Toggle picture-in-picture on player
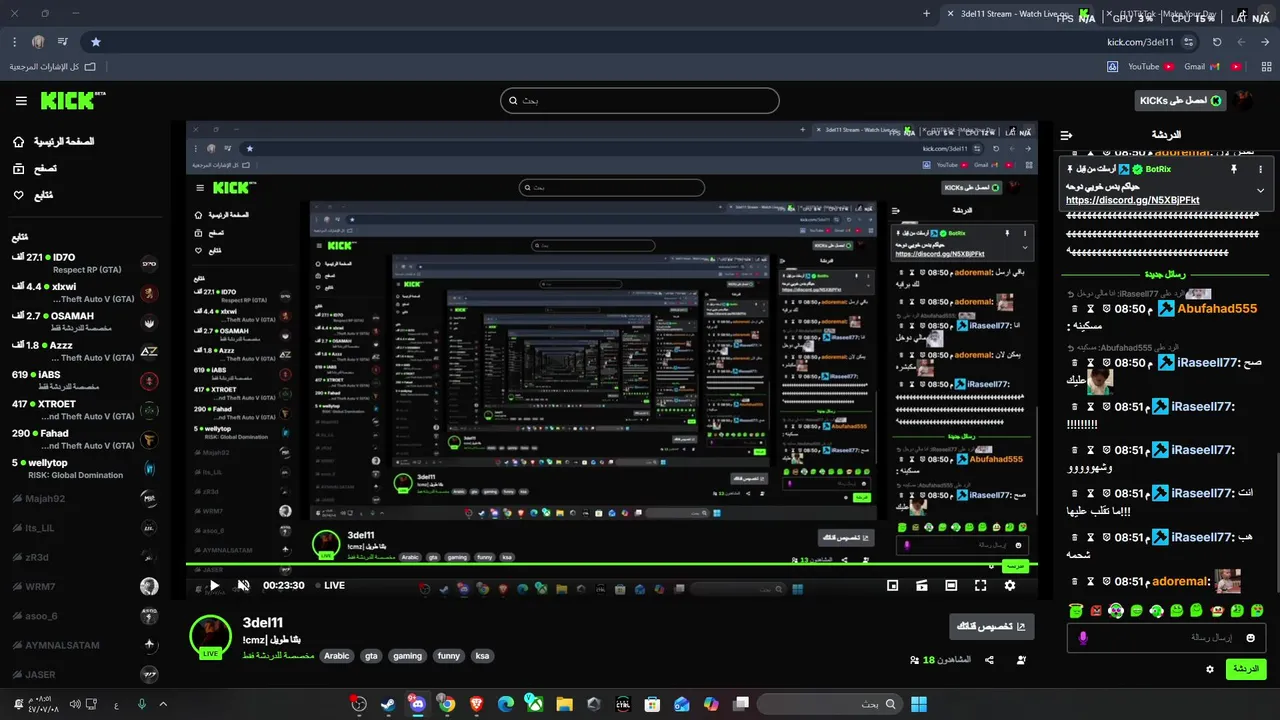 893,586
